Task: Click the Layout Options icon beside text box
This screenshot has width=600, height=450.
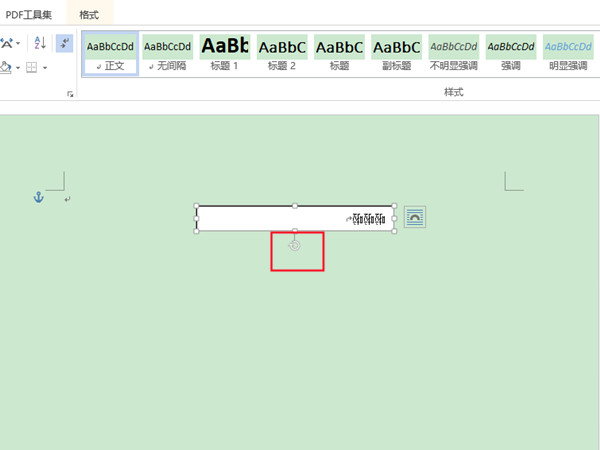Action: [x=415, y=216]
